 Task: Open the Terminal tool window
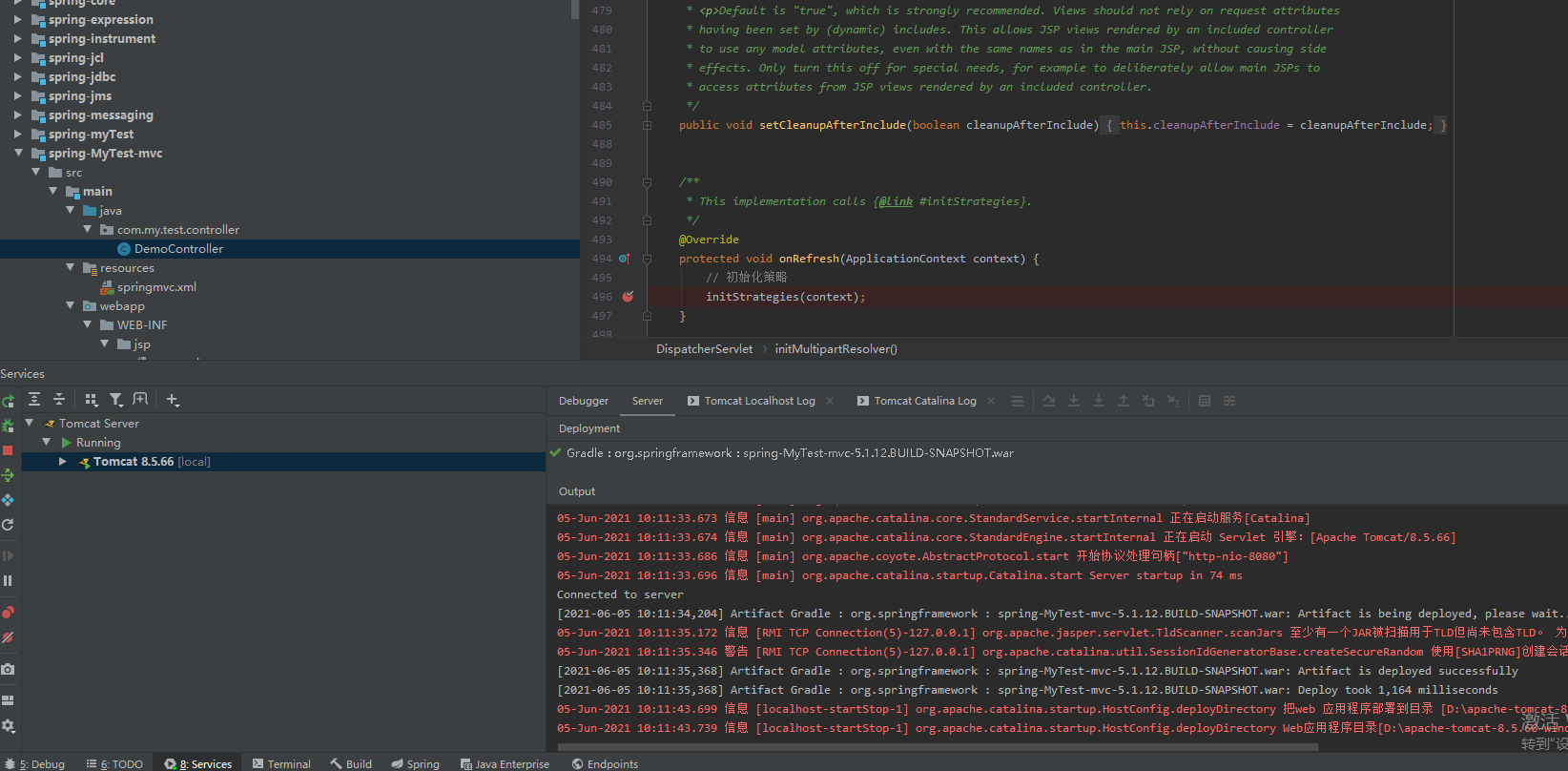281,763
